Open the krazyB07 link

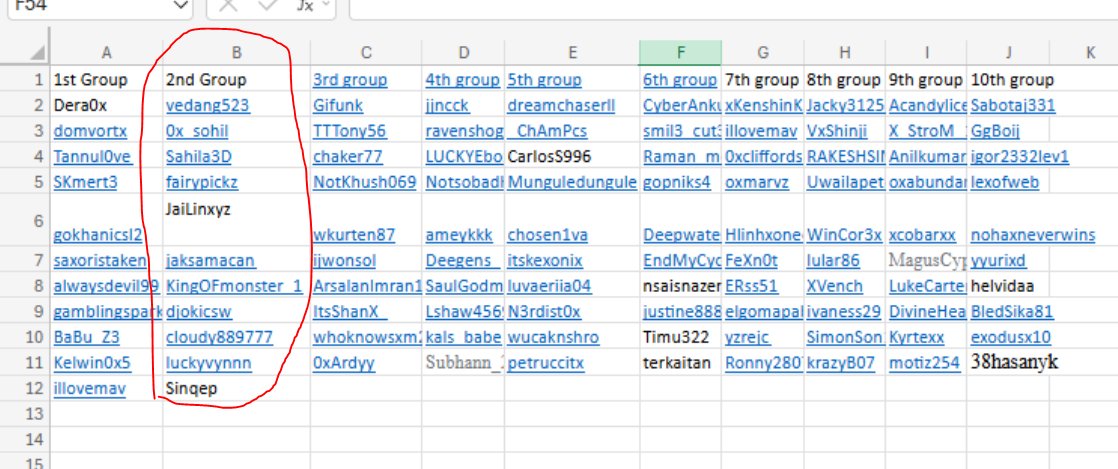[841, 363]
